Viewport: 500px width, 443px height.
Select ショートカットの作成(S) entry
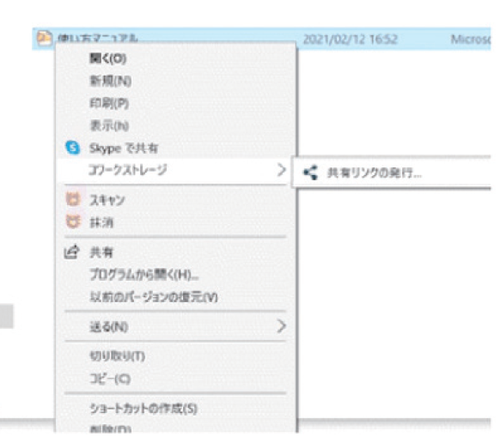pos(143,408)
